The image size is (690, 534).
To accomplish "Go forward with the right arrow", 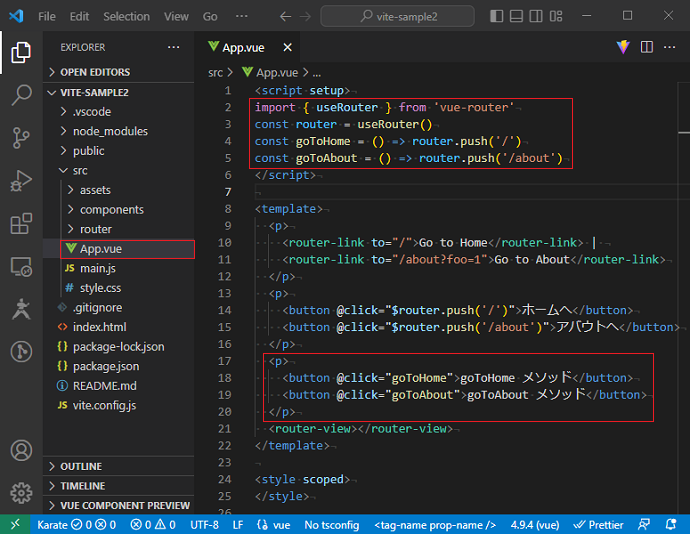I will coord(305,17).
